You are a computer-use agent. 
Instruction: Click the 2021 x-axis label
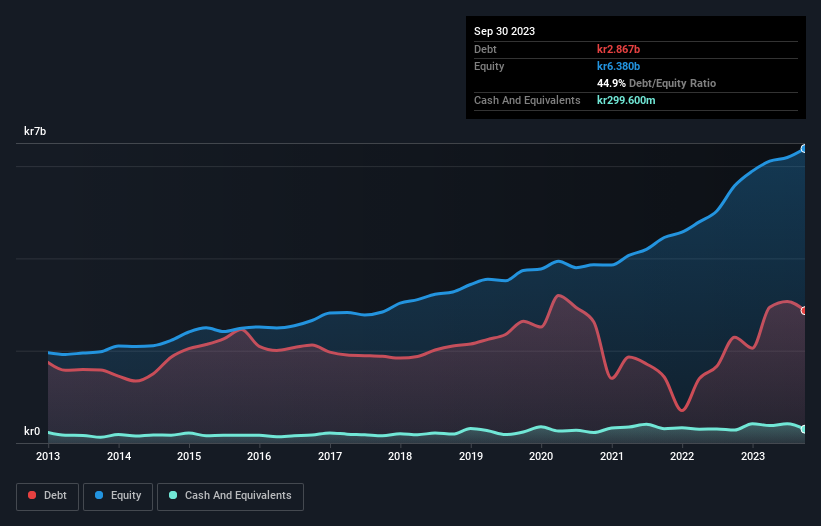(612, 456)
